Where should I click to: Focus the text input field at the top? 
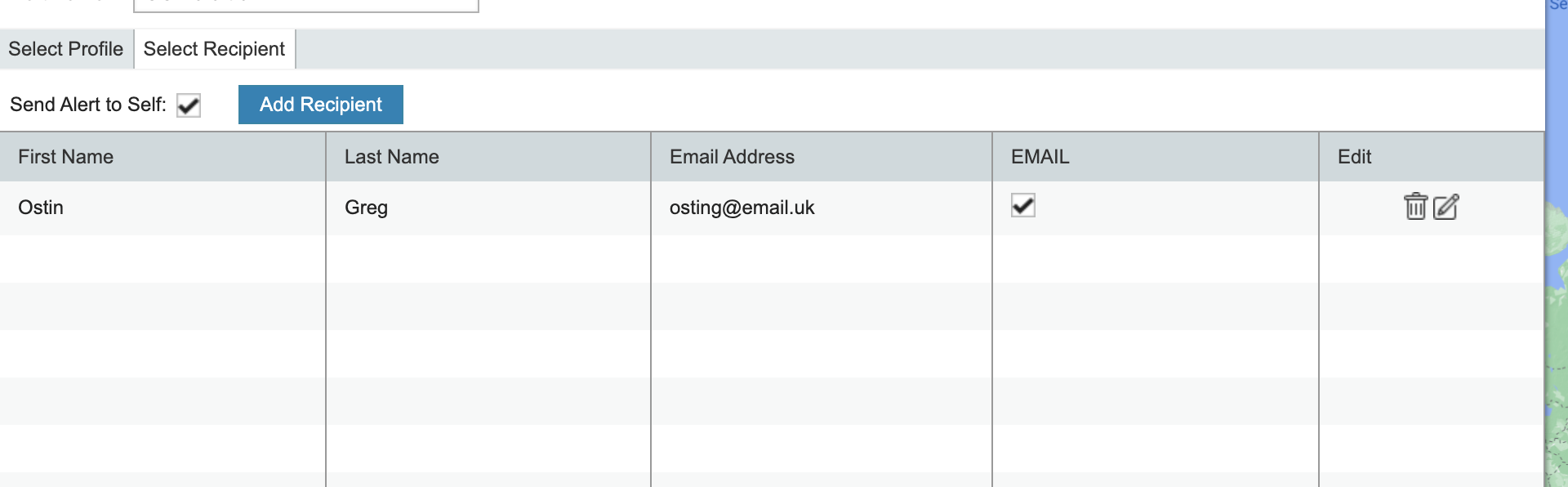[305, 5]
